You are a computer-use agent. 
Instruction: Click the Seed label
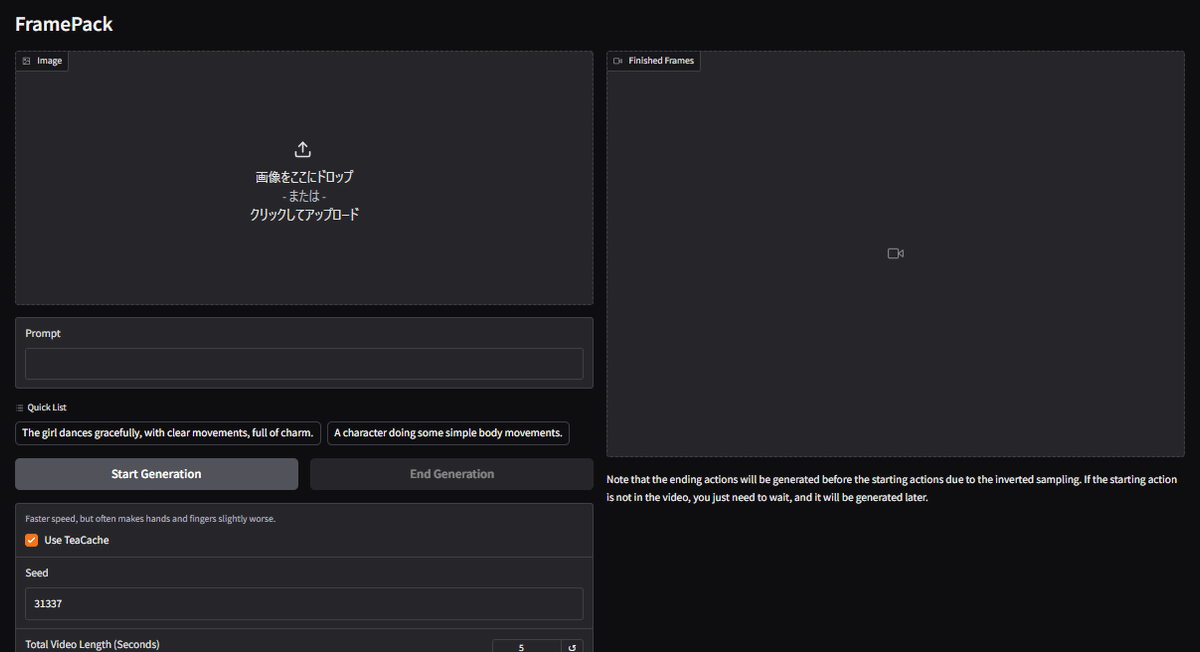pyautogui.click(x=37, y=573)
